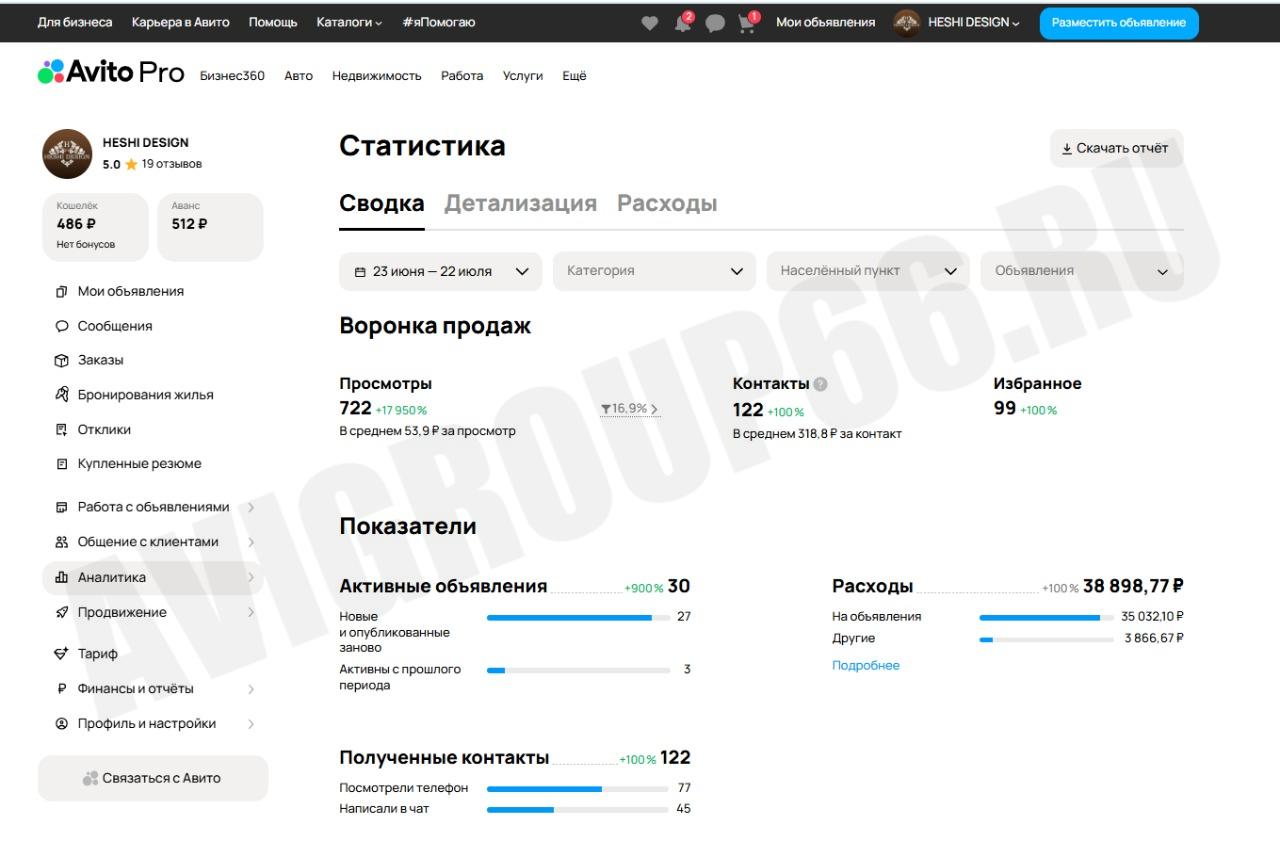Open the Кошелёк 486 ₽ balance card
This screenshot has width=1280, height=857.
[95, 227]
